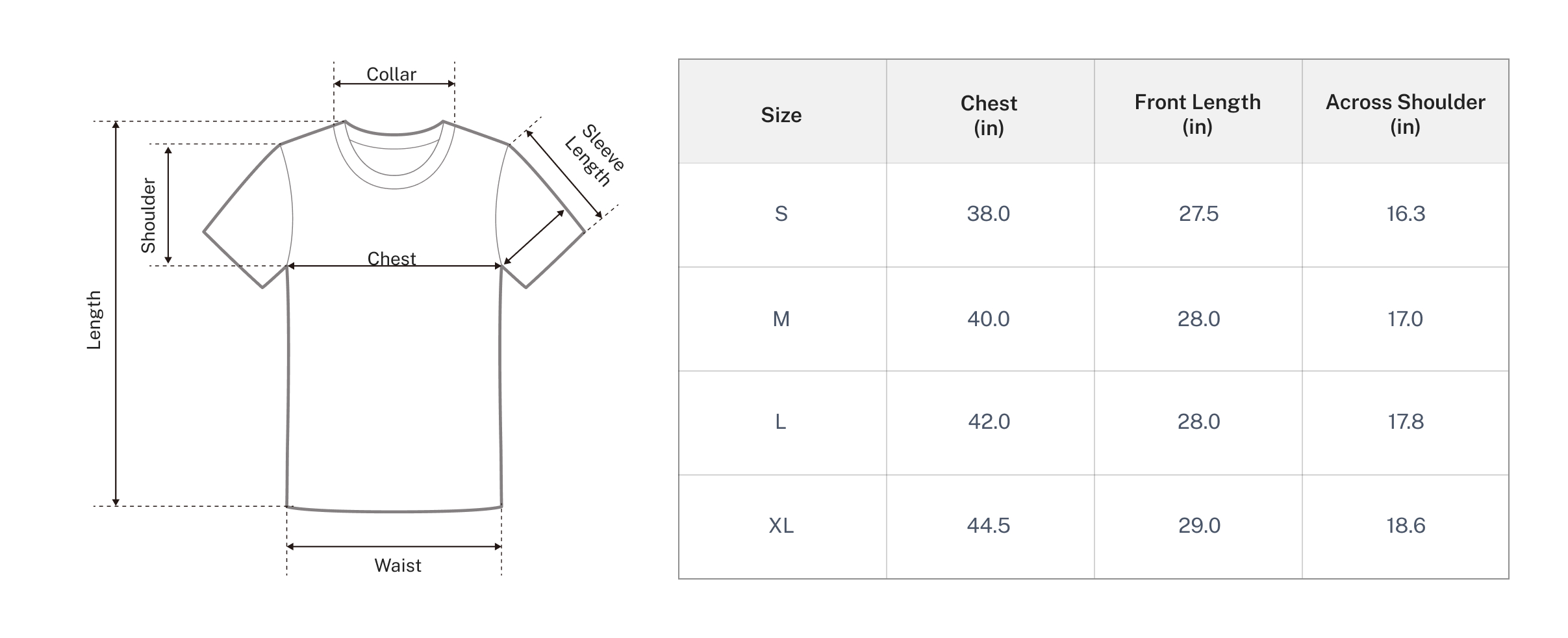Click the Chest (in) column header

pyautogui.click(x=989, y=114)
